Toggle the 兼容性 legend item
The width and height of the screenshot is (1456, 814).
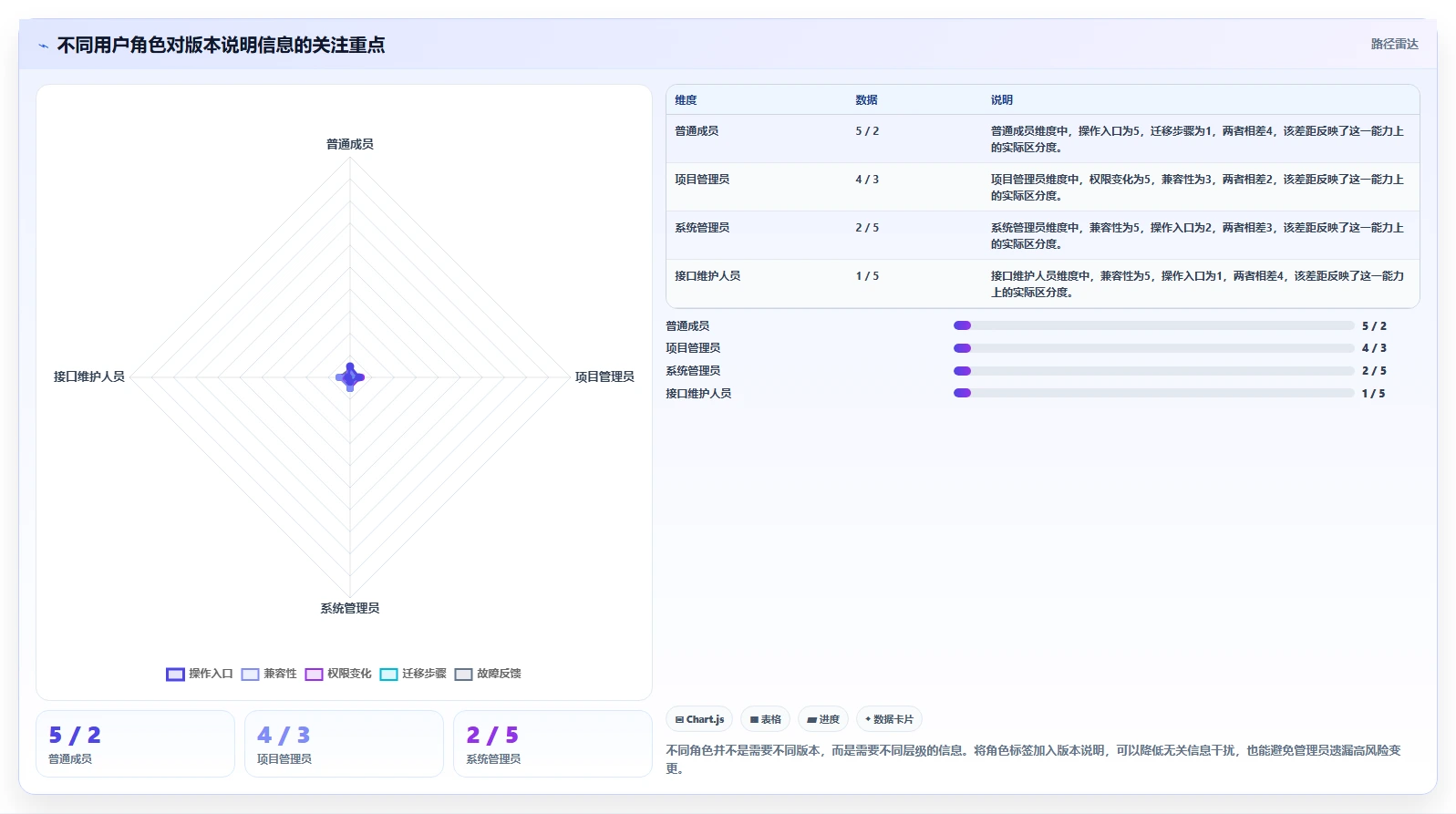coord(269,674)
